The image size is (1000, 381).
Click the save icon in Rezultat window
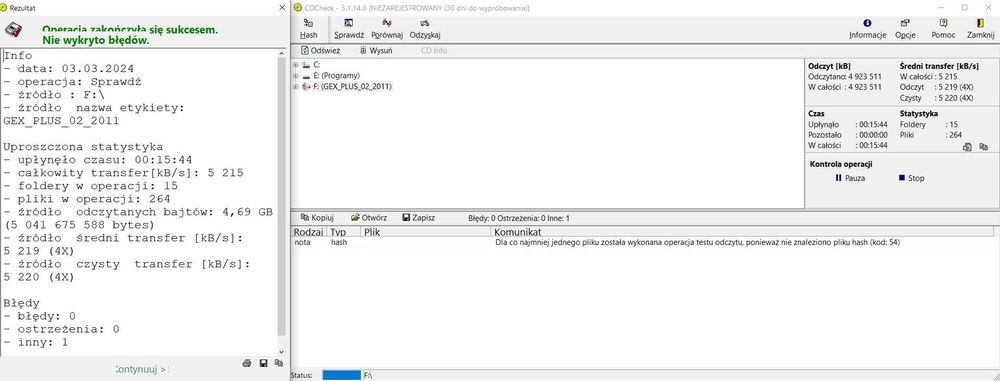pyautogui.click(x=263, y=363)
